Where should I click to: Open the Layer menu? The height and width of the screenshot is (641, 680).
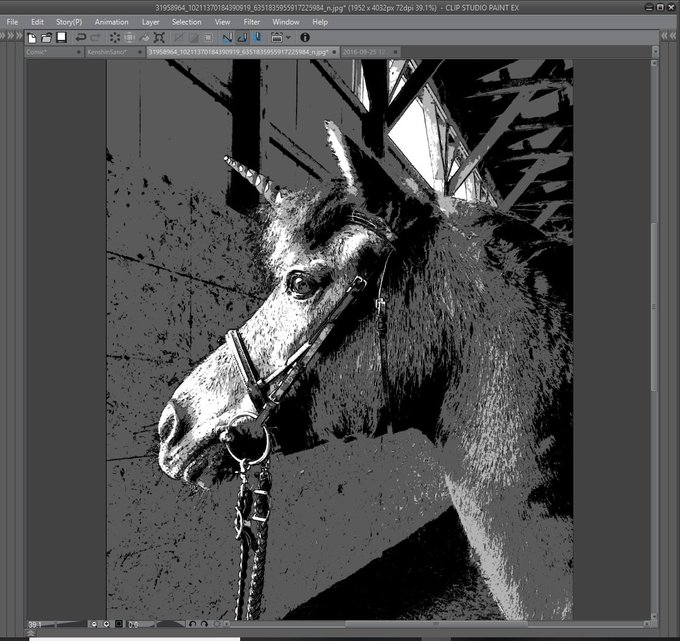click(150, 22)
